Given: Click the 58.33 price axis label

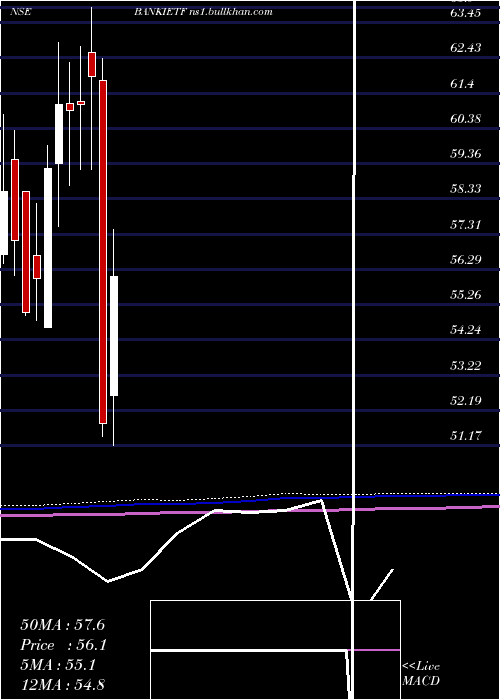Looking at the screenshot, I should tap(466, 189).
